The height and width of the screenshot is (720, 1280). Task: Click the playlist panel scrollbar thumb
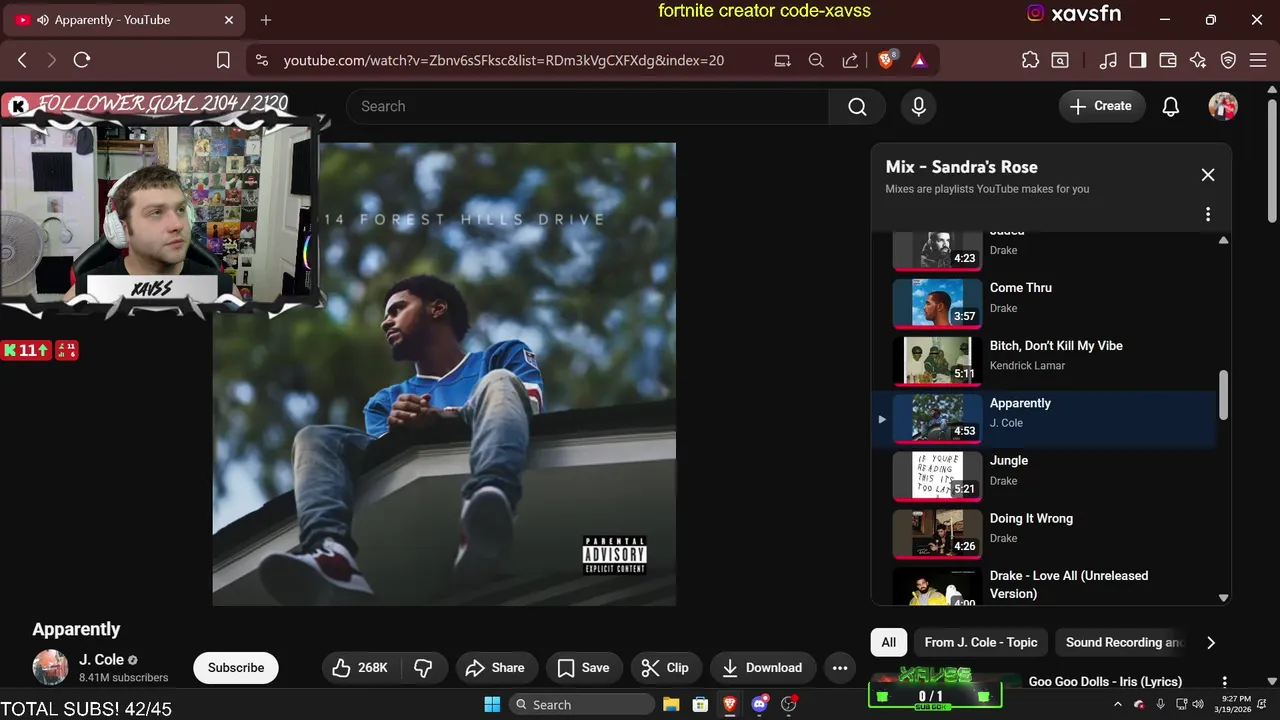point(1223,396)
